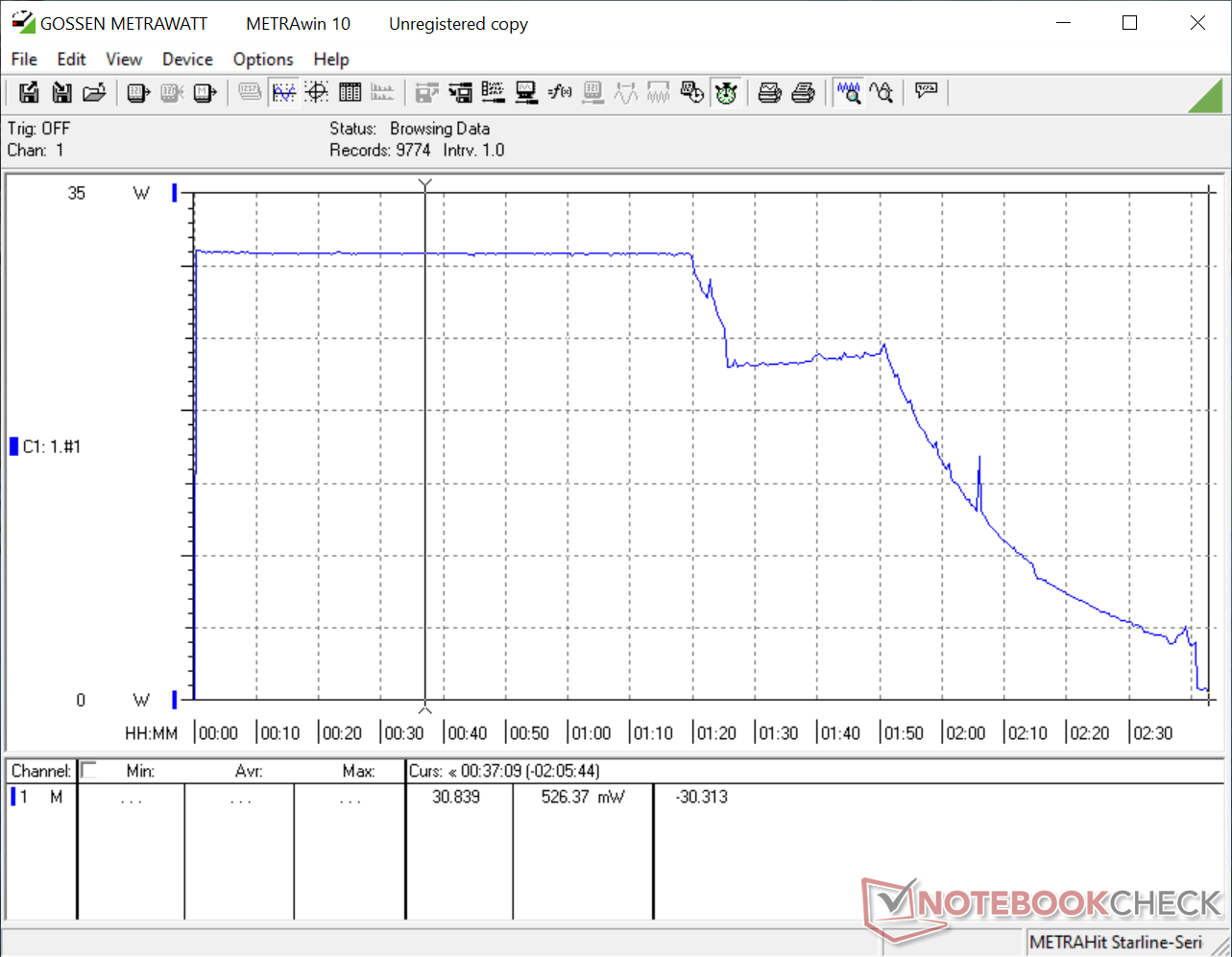Toggle channel C1: 1.#1 legend marker

pyautogui.click(x=14, y=446)
